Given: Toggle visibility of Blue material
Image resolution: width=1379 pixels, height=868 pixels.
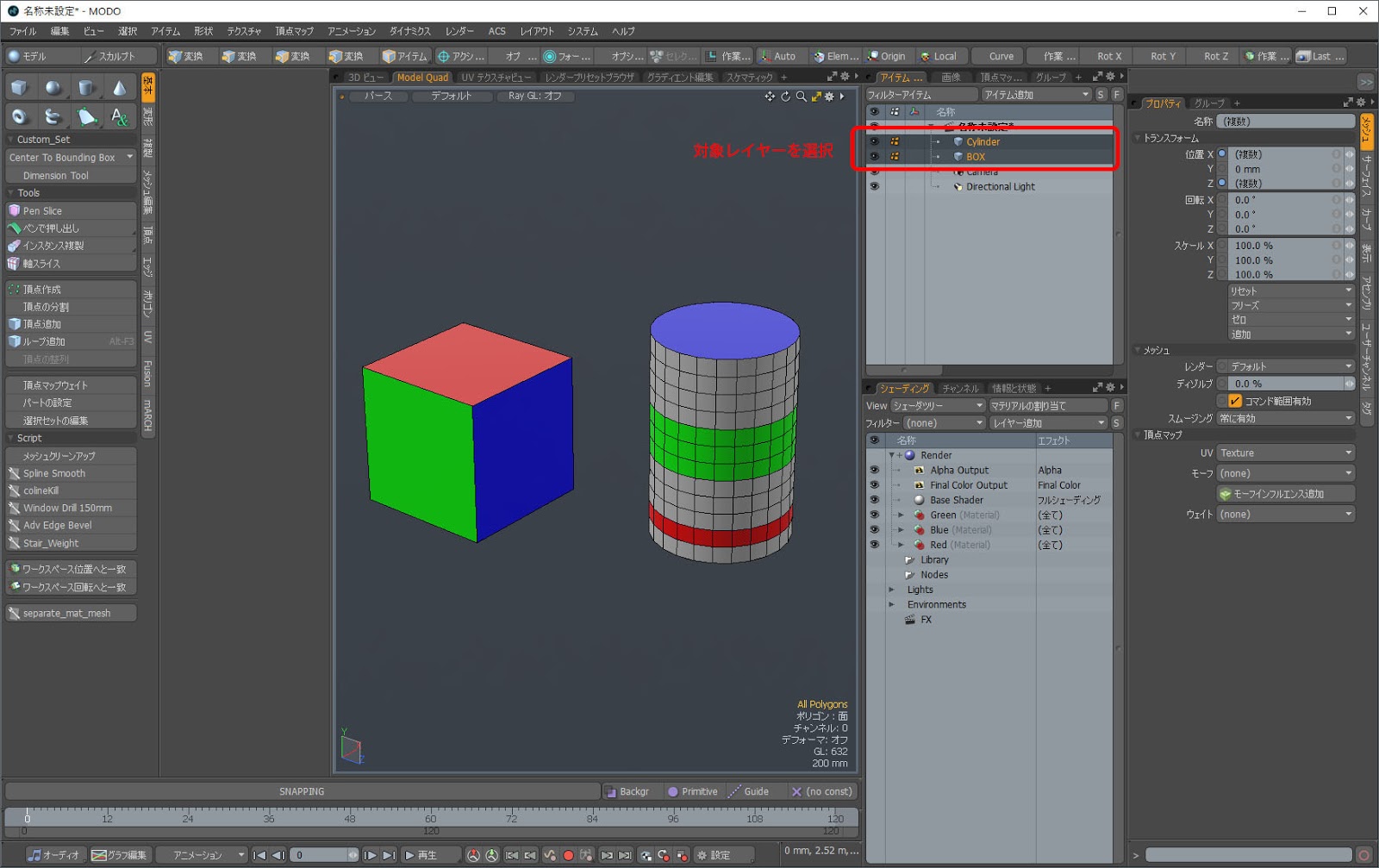Looking at the screenshot, I should pyautogui.click(x=874, y=530).
